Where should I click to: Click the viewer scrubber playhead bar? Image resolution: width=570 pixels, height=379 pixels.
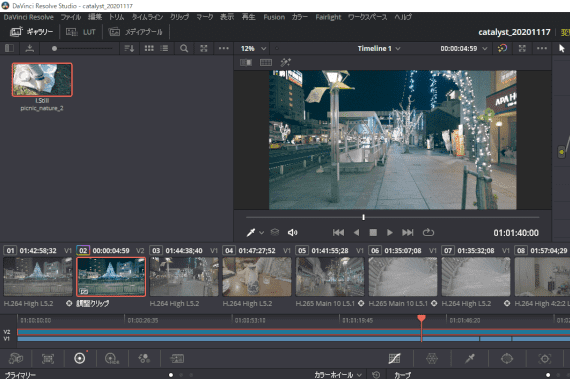click(x=363, y=217)
